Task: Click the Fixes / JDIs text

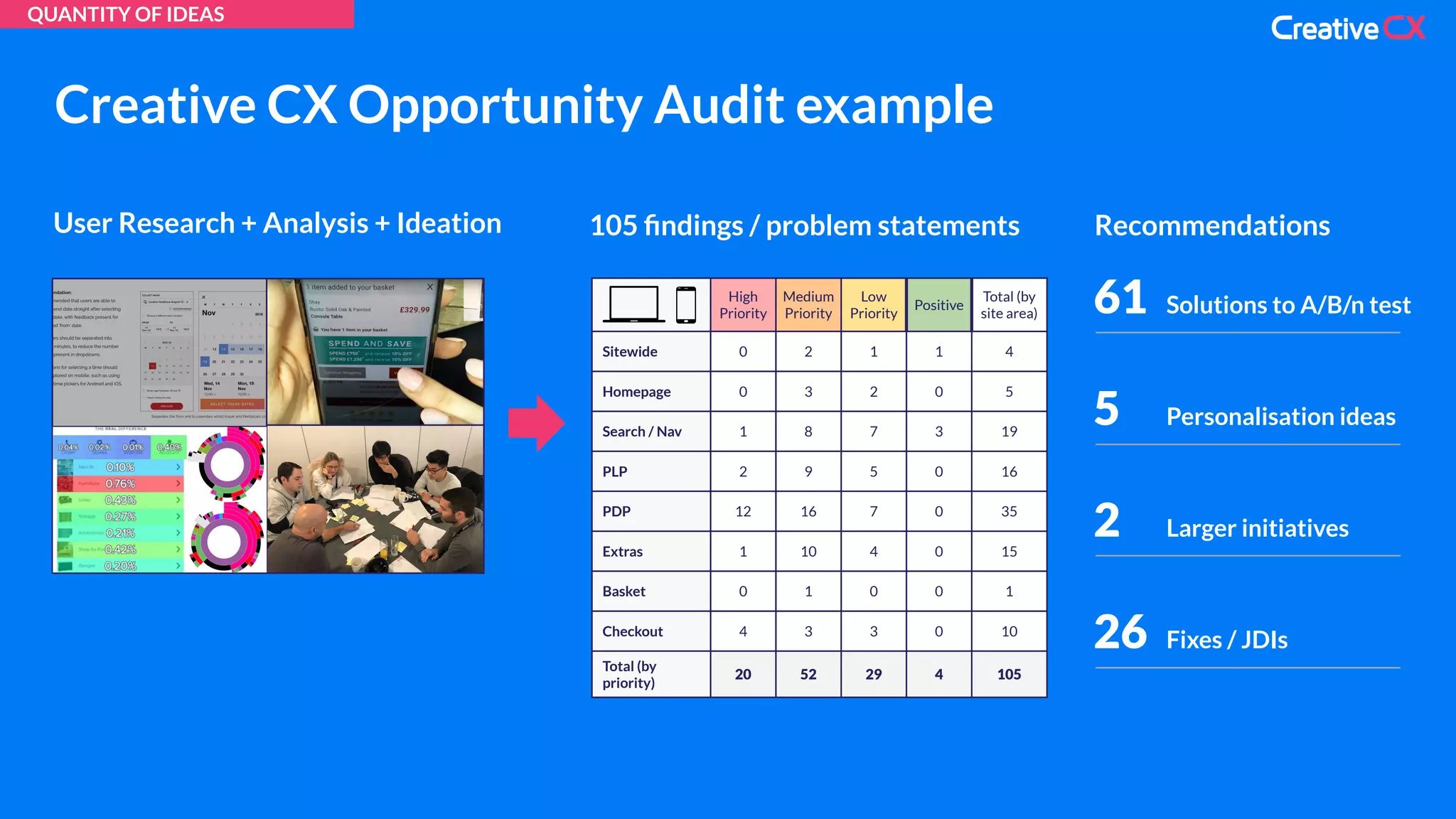Action: pos(1227,640)
